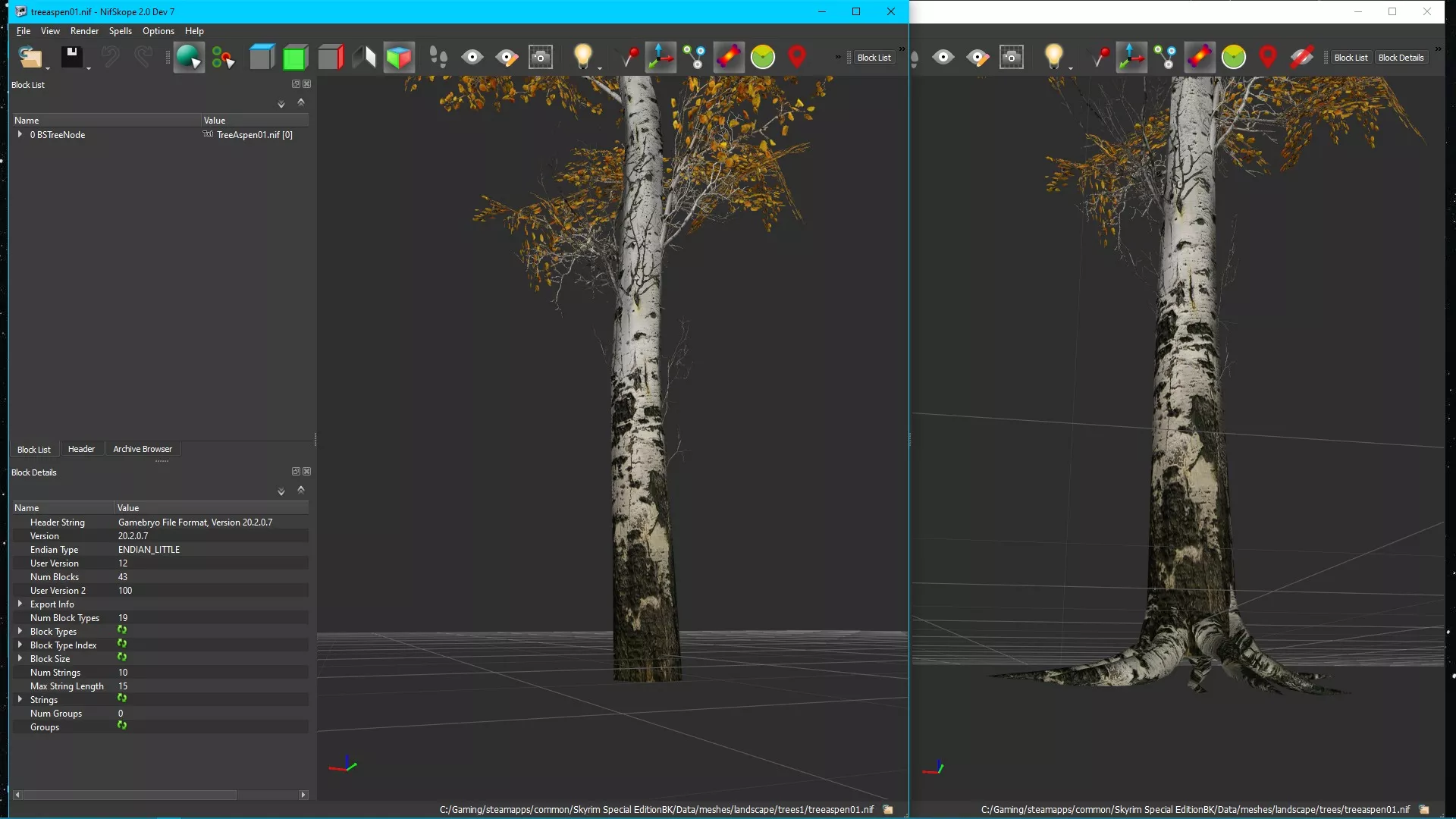Click red pin checkmark icon in right window
Image resolution: width=1456 pixels, height=819 pixels.
click(1100, 57)
